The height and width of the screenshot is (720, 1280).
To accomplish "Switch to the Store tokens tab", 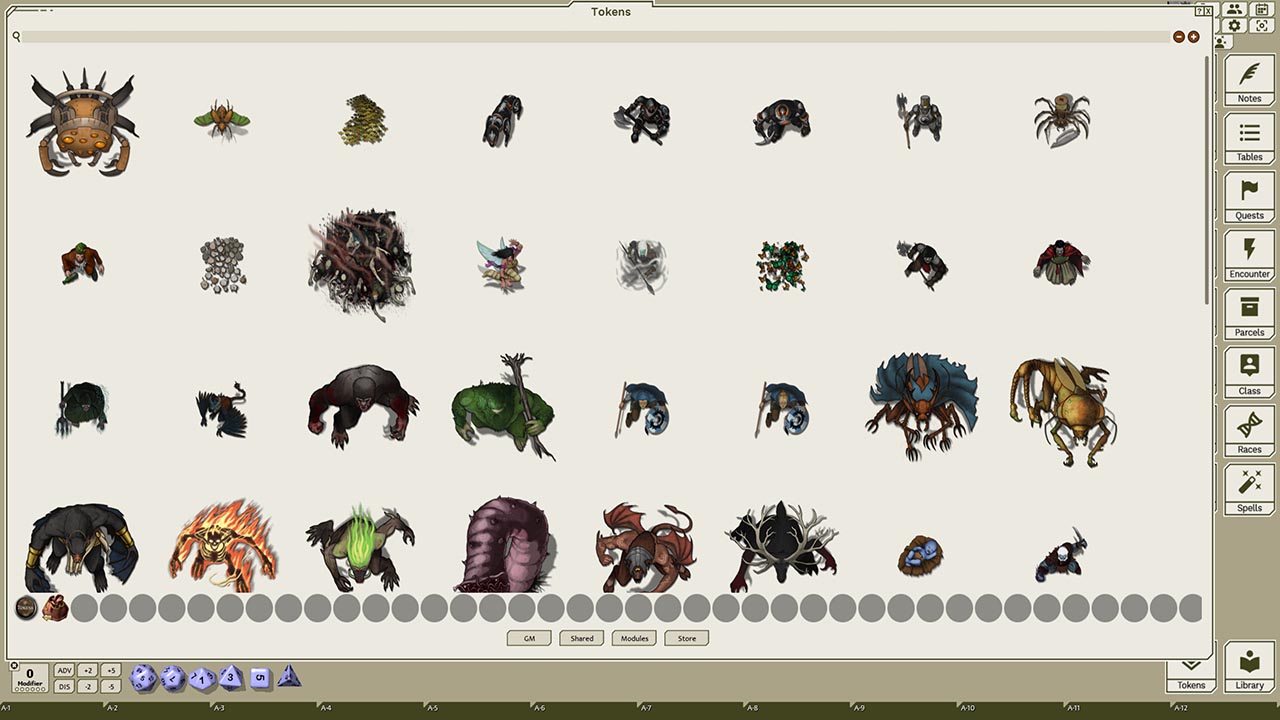I will click(686, 638).
